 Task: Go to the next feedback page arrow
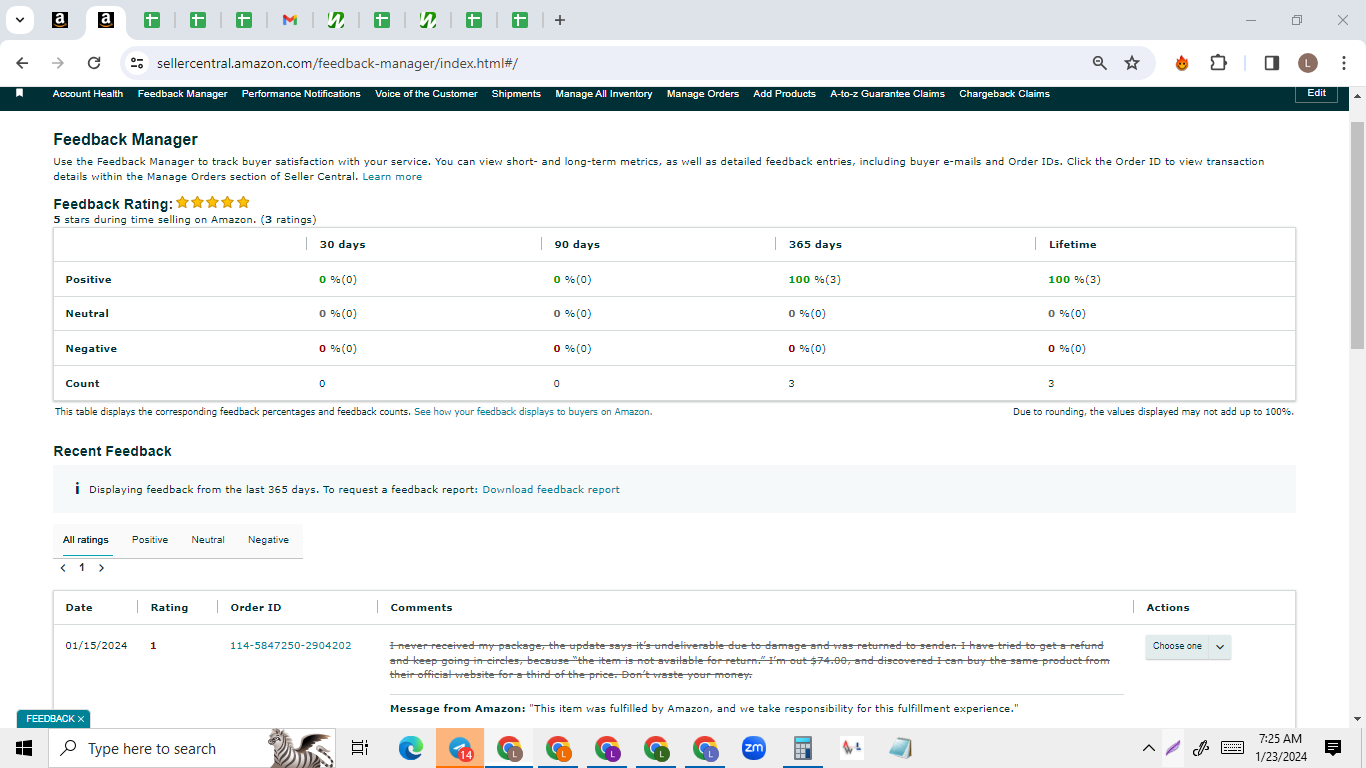click(101, 568)
